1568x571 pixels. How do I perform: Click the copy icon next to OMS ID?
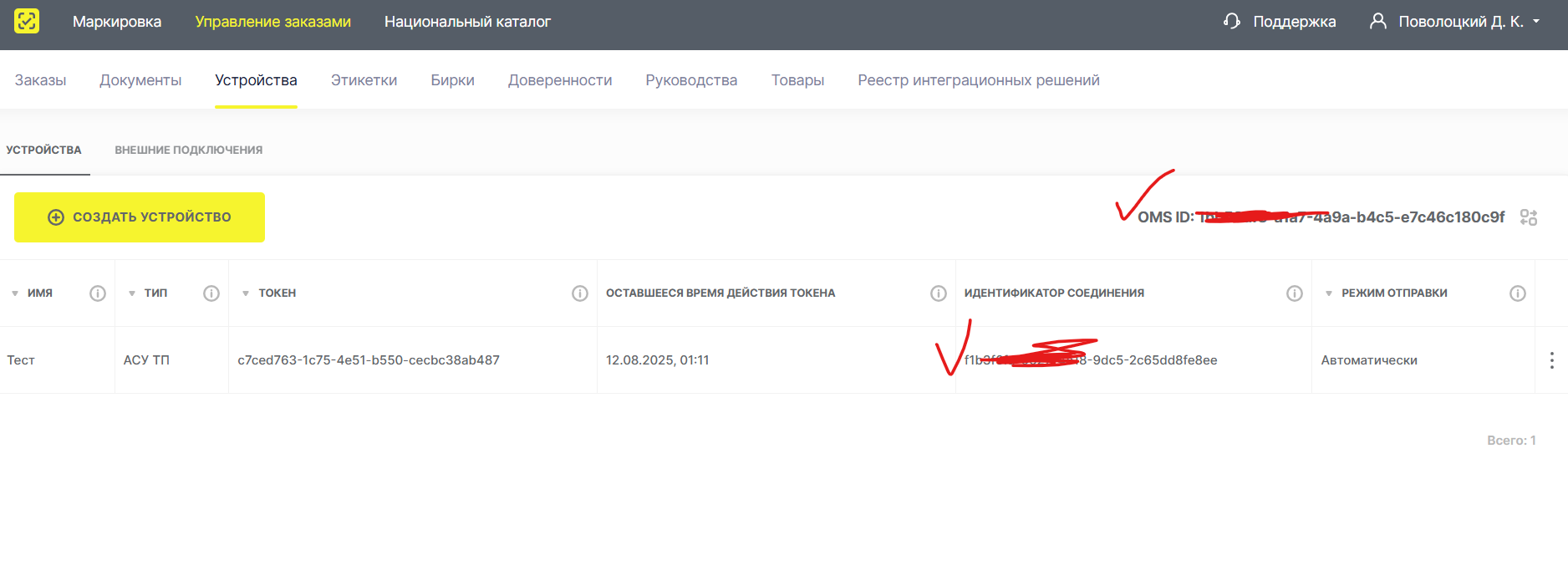point(1529,217)
